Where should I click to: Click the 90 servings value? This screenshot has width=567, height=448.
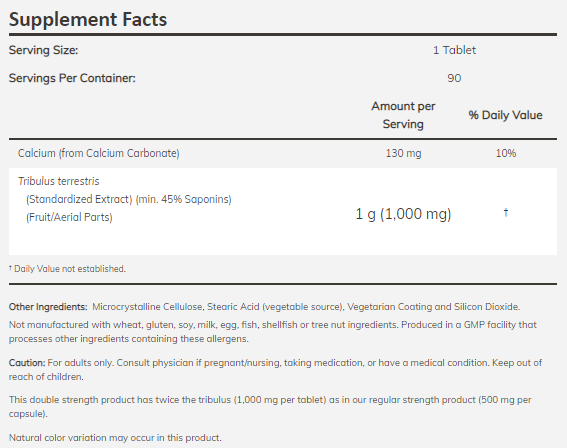pos(454,78)
